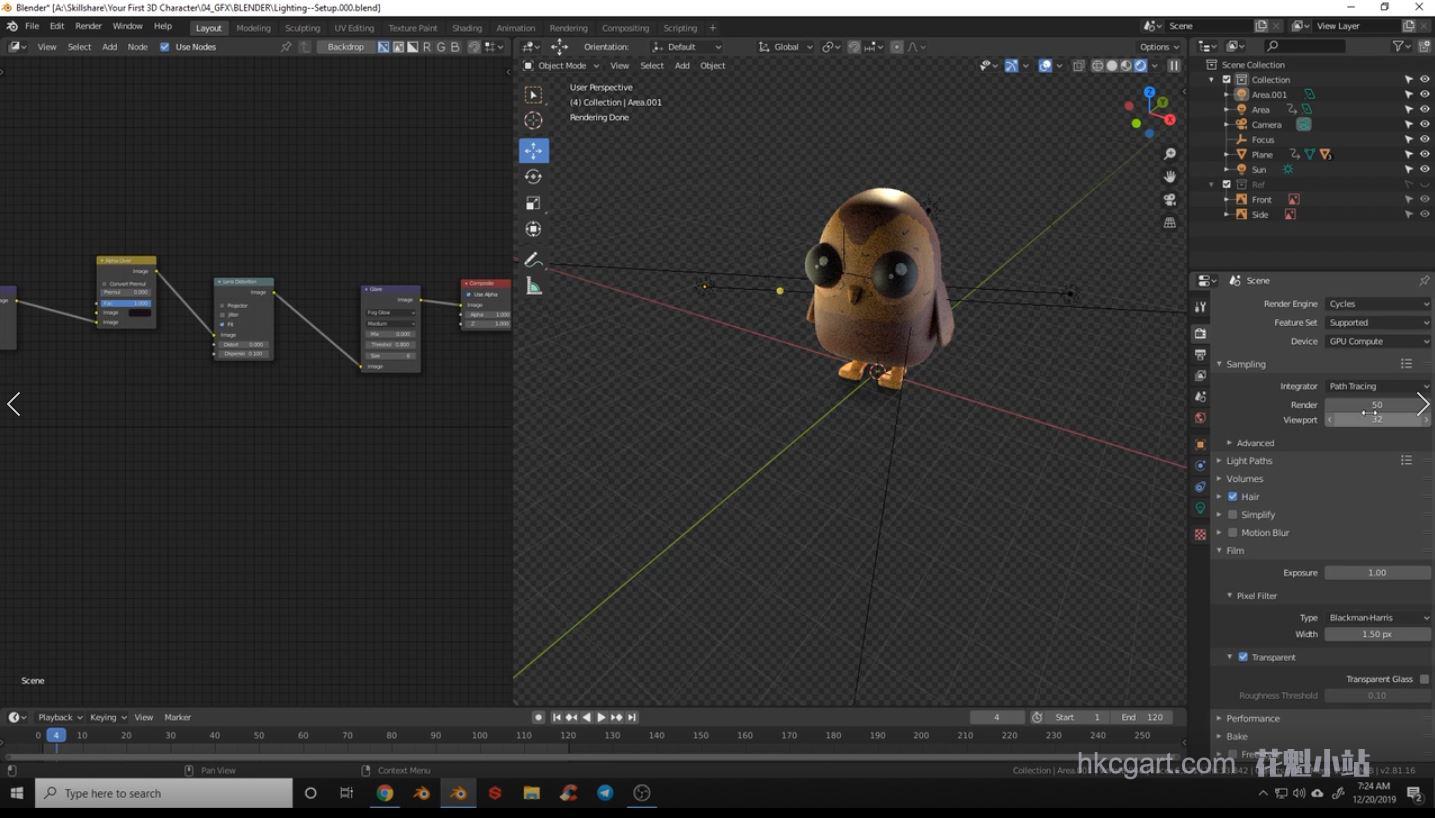
Task: Click the pan view hand icon
Action: pos(1169,176)
